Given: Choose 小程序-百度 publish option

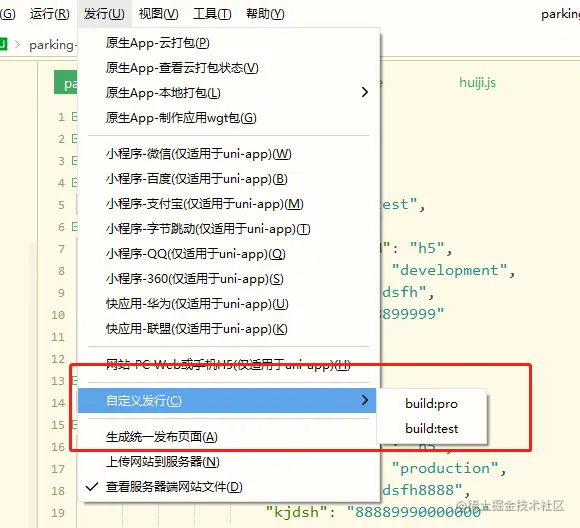Looking at the screenshot, I should click(229, 179).
